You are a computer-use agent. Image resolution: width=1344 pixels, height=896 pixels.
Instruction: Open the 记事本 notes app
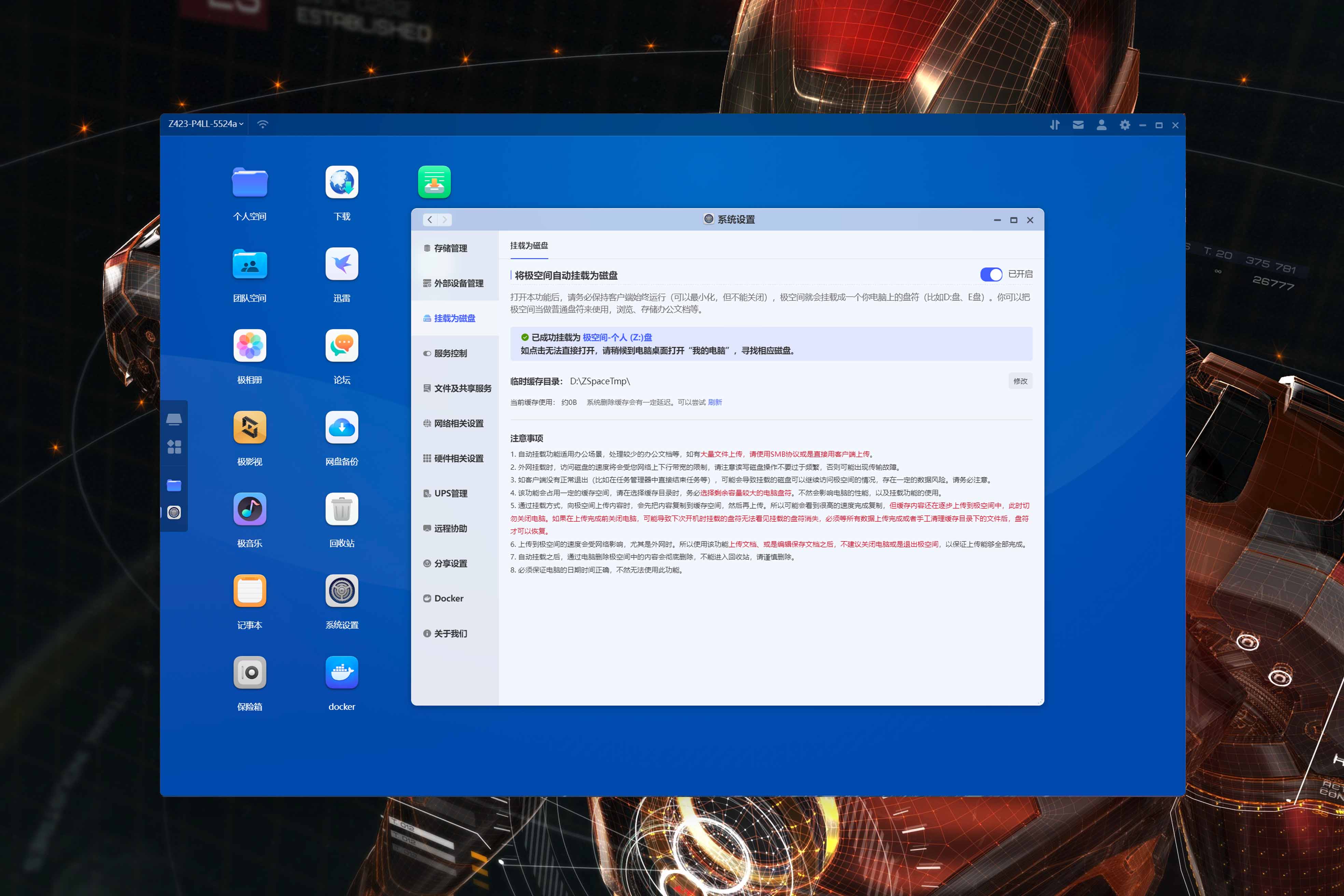pyautogui.click(x=250, y=591)
